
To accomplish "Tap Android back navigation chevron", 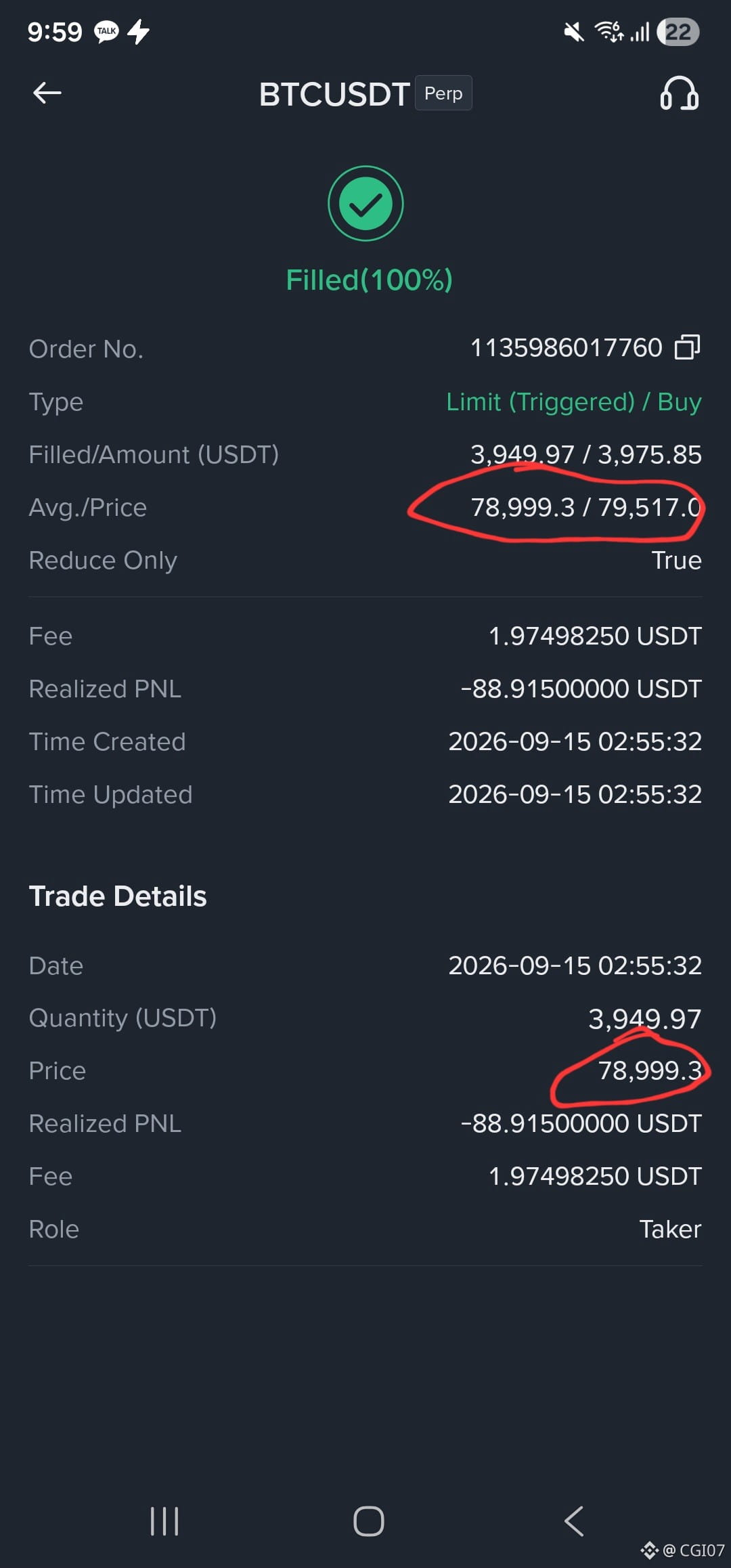I will [x=573, y=1521].
